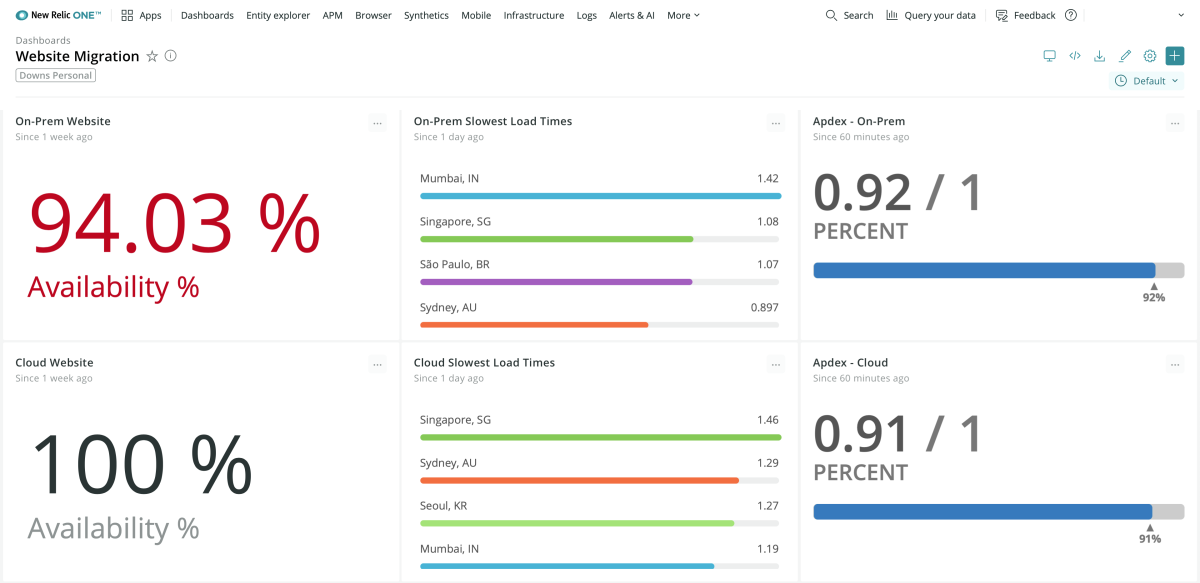This screenshot has height=583, width=1200.
Task: Click the Apdex - On-Prem 92% progress bar
Action: click(x=998, y=270)
